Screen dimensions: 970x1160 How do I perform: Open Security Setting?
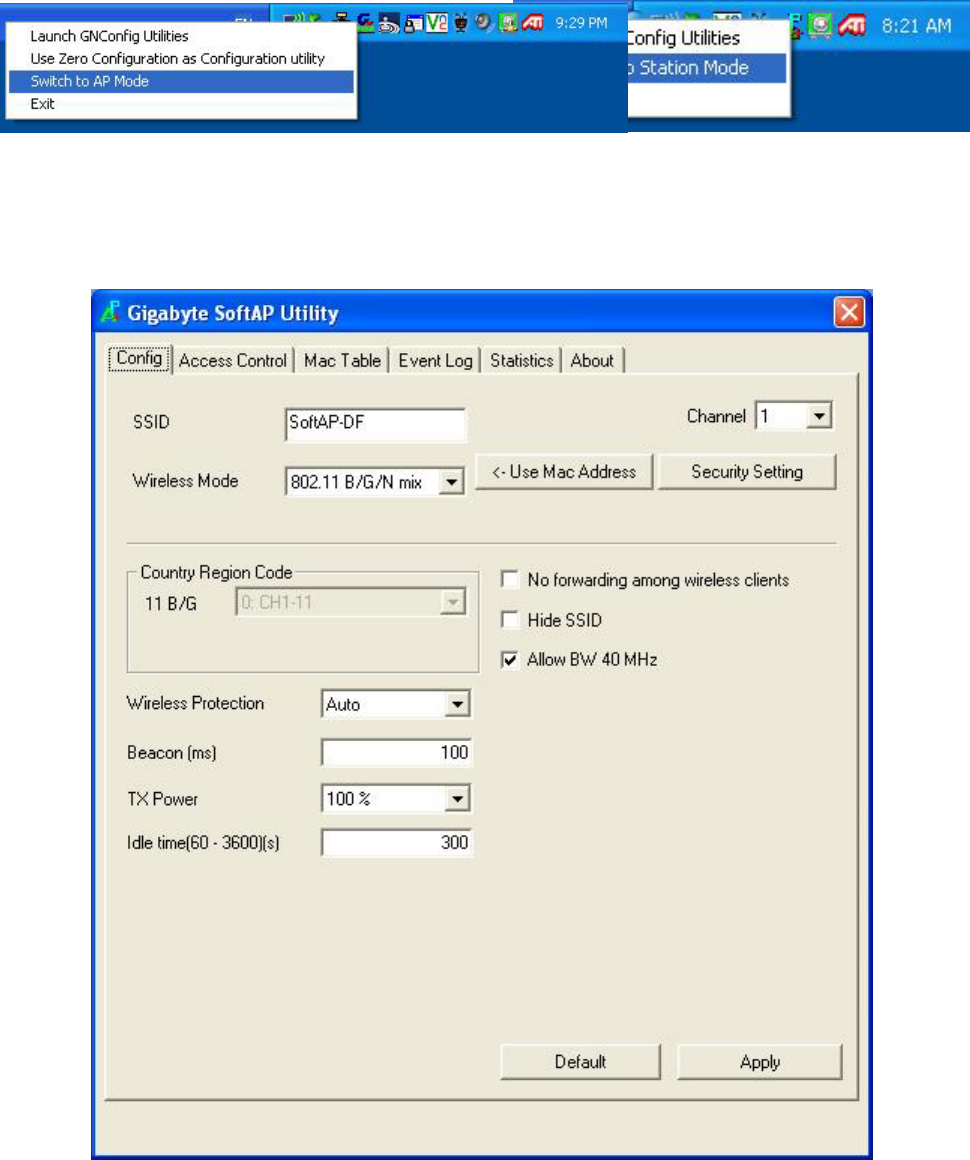coord(747,472)
